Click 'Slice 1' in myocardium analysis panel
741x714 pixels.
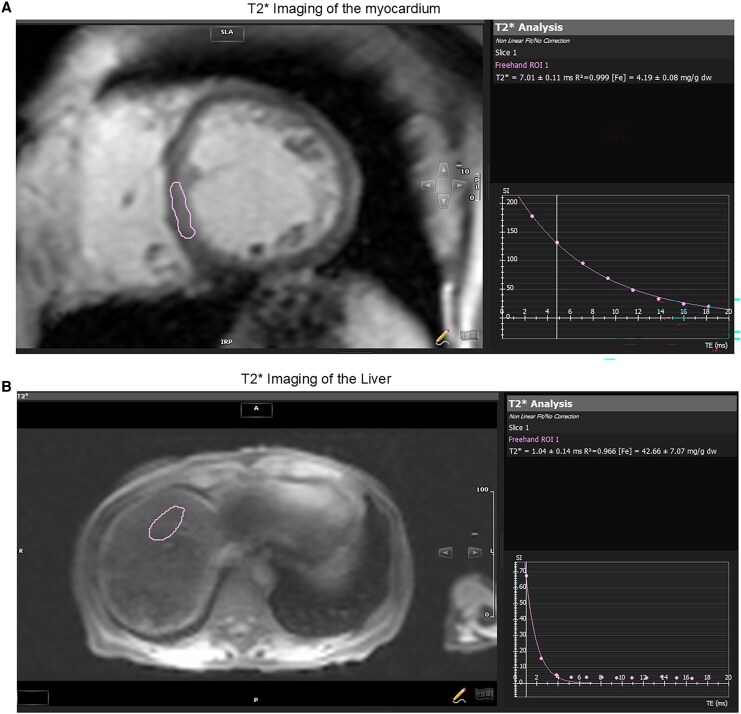(x=506, y=52)
